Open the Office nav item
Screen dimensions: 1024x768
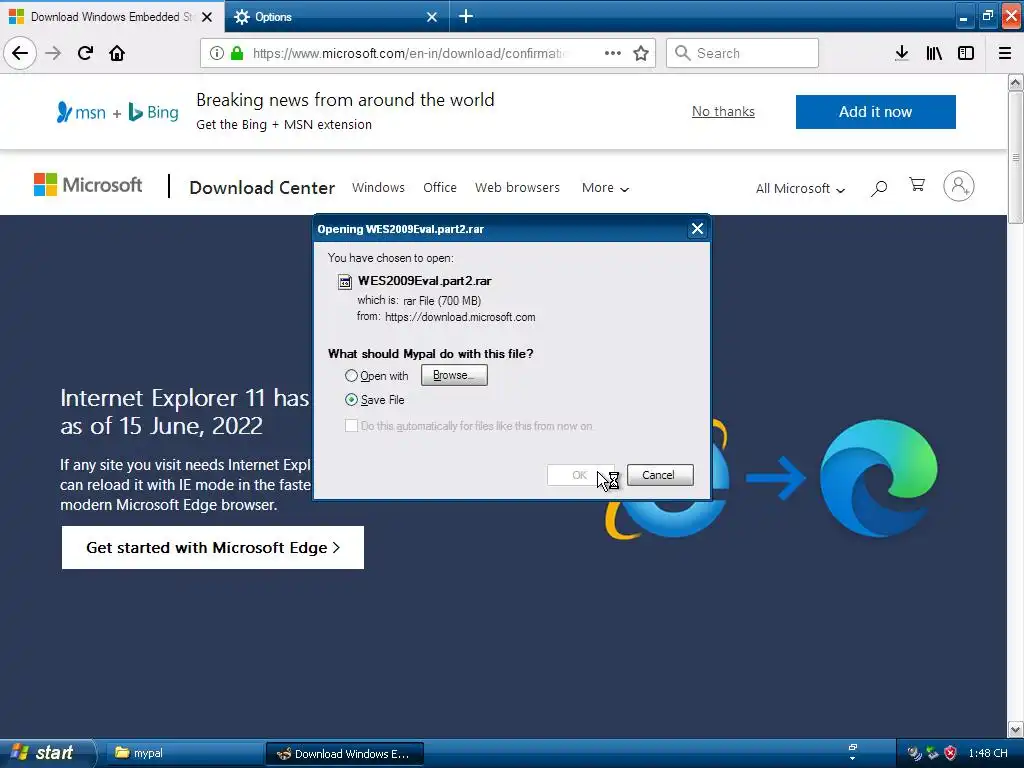(440, 187)
